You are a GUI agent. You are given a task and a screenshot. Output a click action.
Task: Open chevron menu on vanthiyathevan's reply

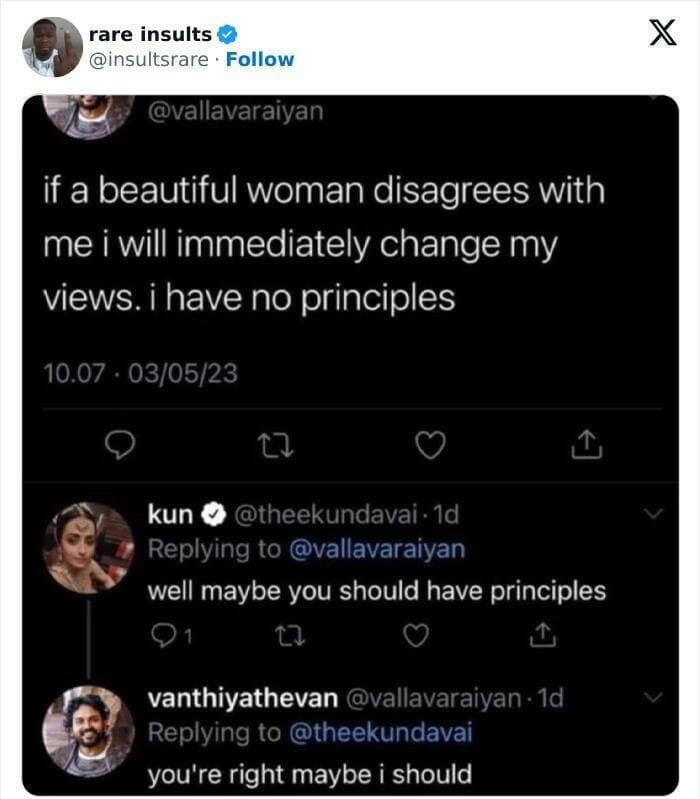(x=653, y=697)
